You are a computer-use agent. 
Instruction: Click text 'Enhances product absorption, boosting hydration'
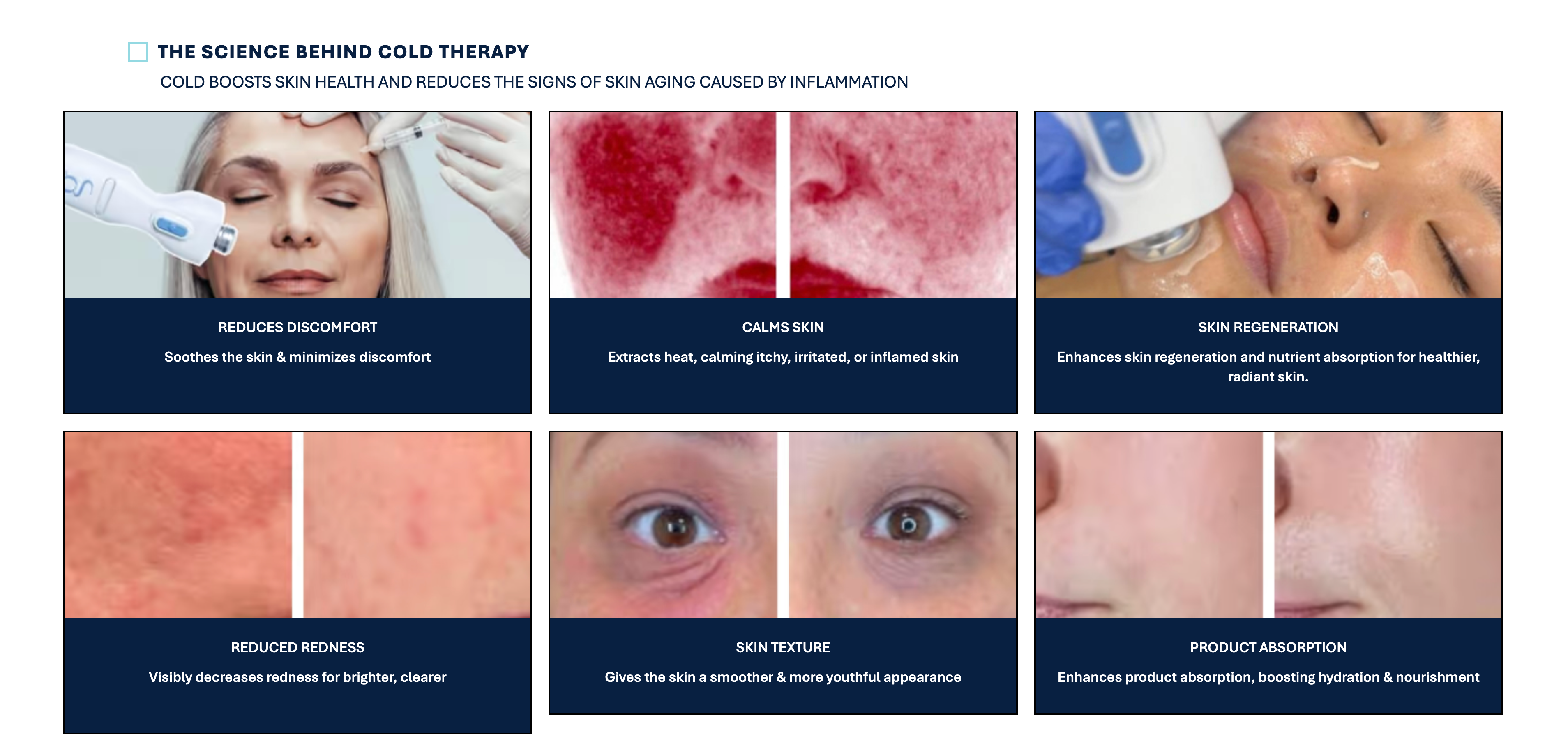pos(1268,677)
